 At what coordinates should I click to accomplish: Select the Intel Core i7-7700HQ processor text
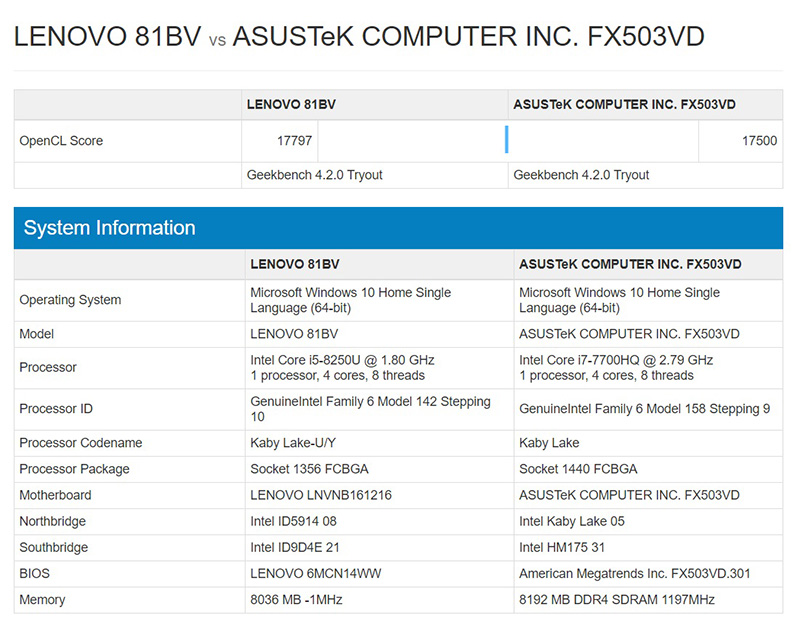pos(615,360)
